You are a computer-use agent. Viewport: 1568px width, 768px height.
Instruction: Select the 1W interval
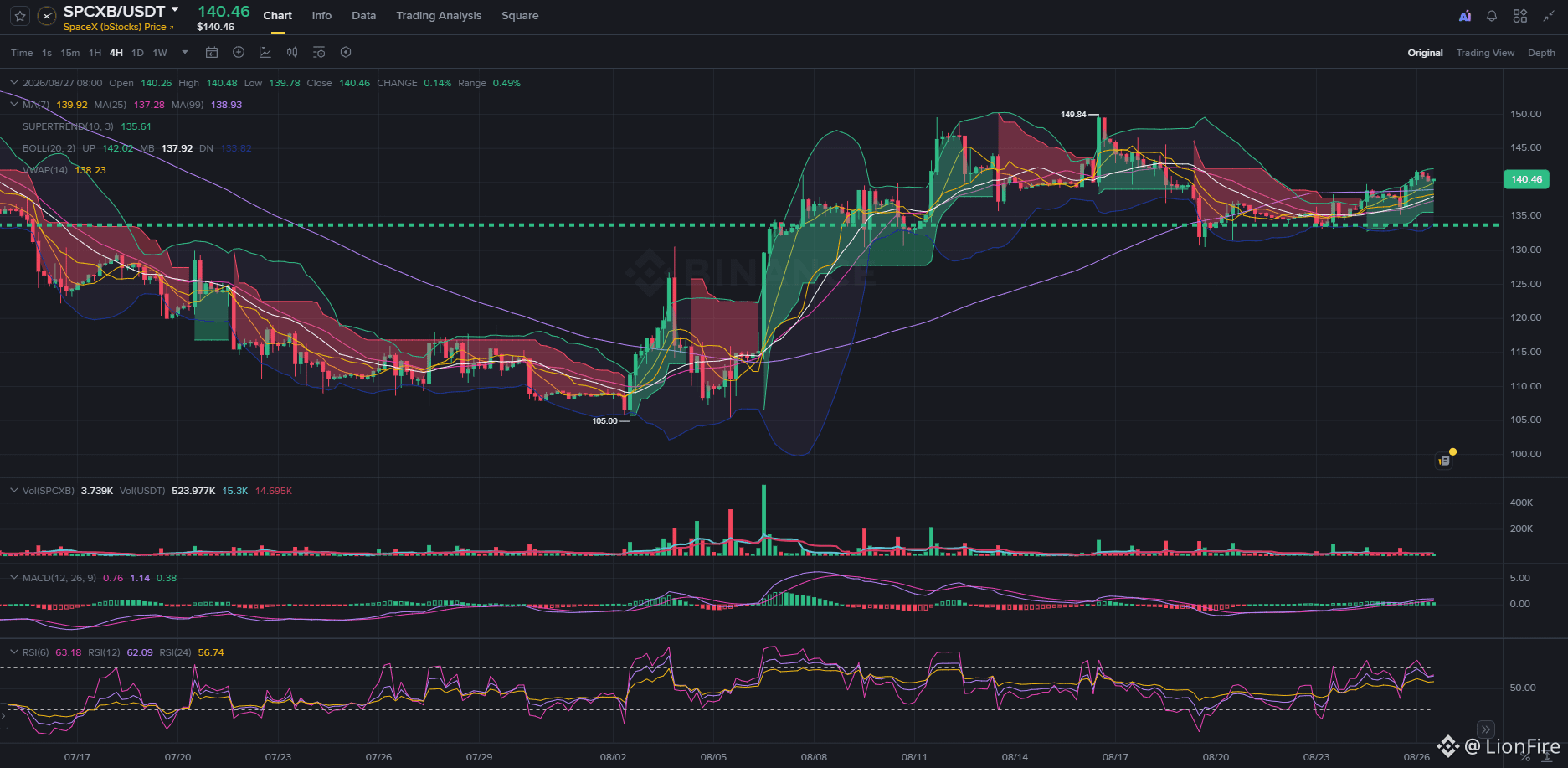tap(160, 53)
